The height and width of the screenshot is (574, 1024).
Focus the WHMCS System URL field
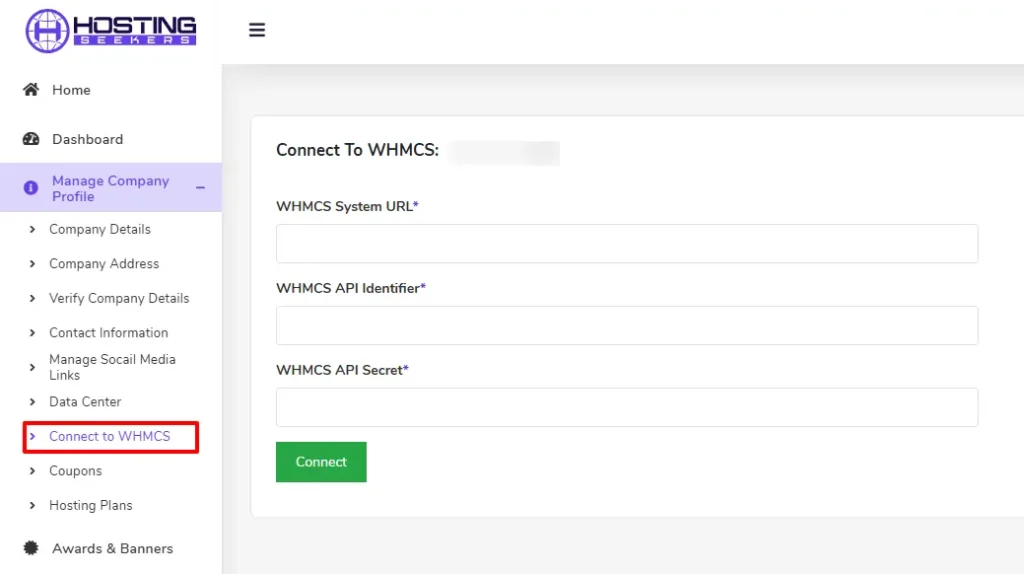tap(627, 244)
